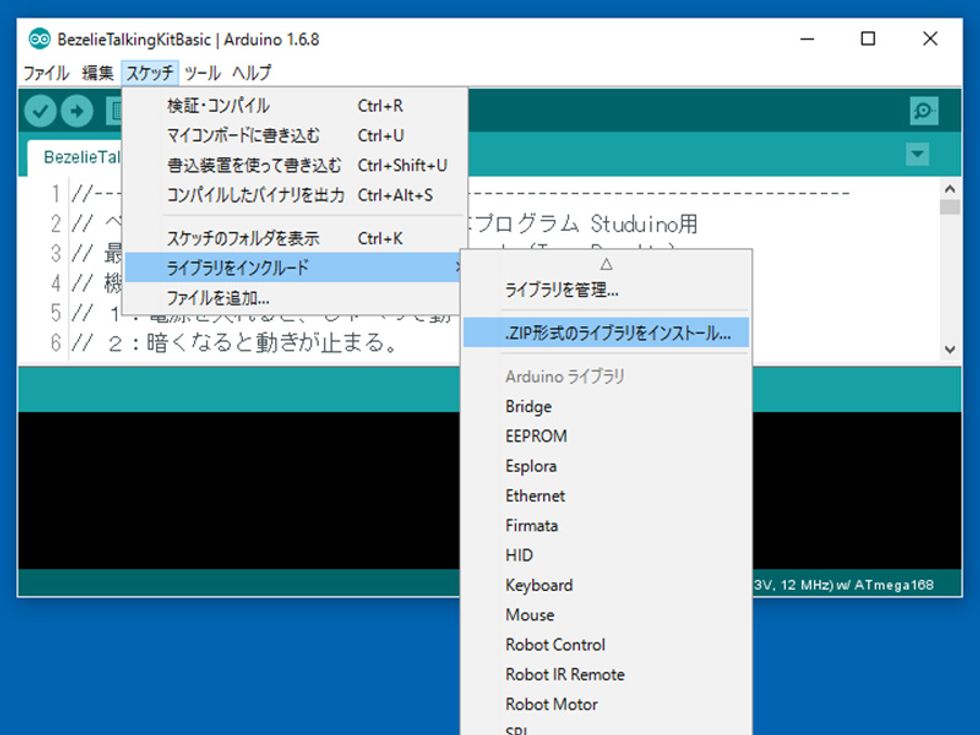Click the Verify checkmark toolbar icon
Image resolution: width=980 pixels, height=735 pixels.
point(41,111)
